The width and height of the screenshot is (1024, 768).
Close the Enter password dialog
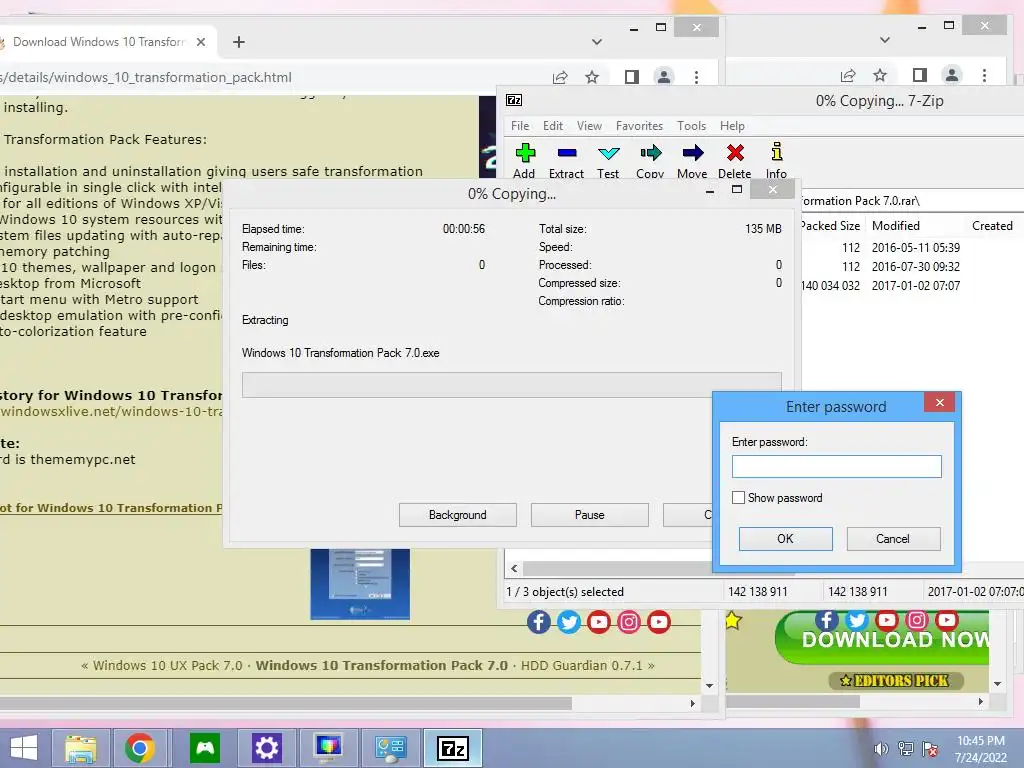click(x=940, y=402)
